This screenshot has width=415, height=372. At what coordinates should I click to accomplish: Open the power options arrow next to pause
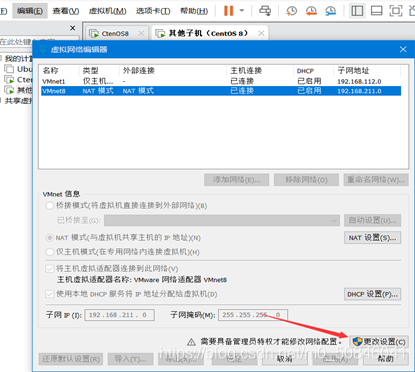(242, 11)
